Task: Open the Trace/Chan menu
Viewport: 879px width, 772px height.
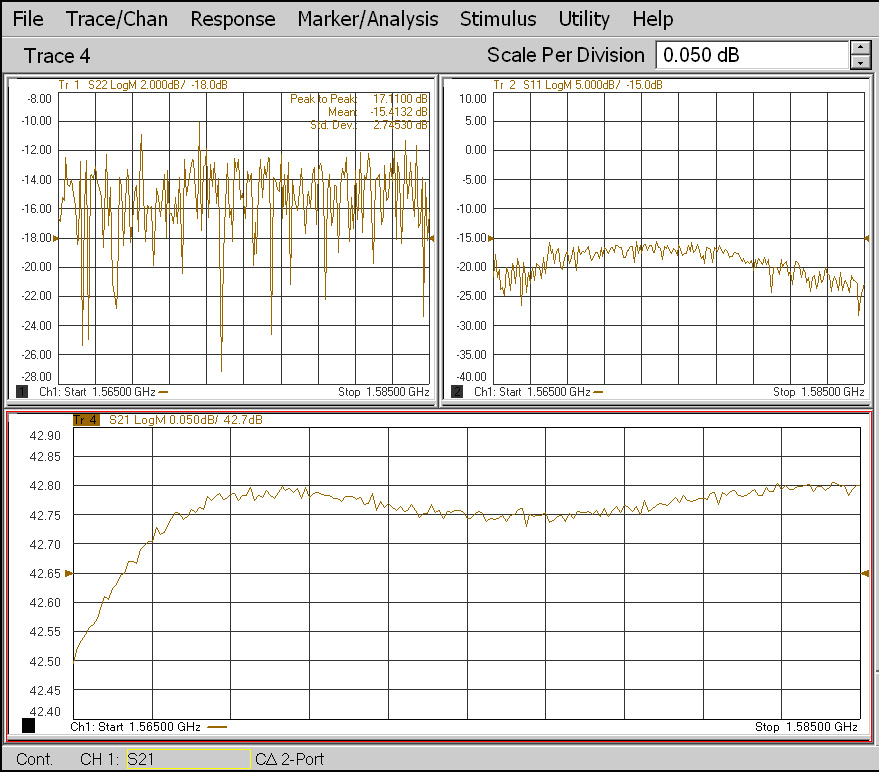Action: [117, 19]
